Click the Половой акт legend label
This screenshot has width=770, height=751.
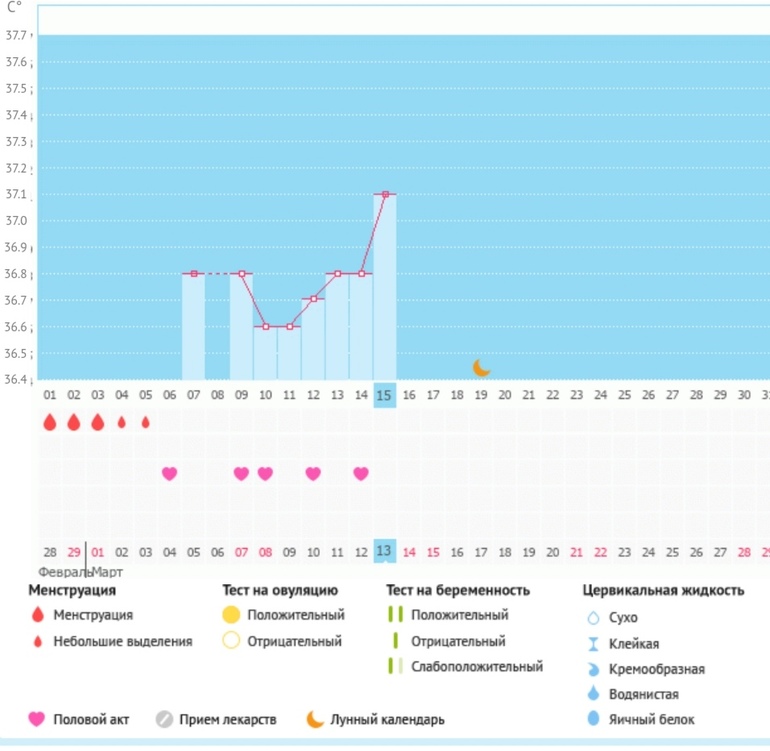(91, 719)
